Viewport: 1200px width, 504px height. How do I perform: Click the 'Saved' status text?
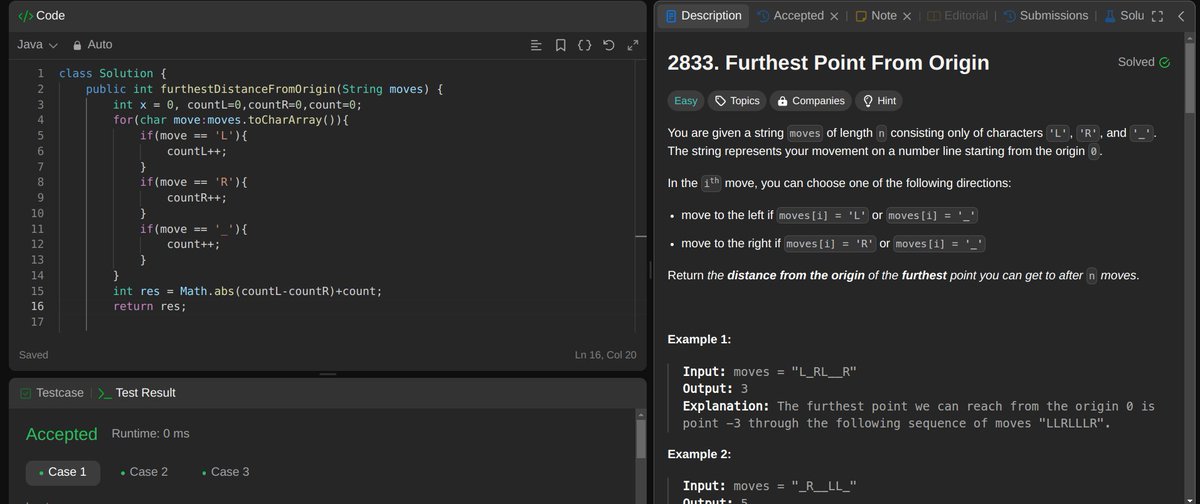click(33, 355)
